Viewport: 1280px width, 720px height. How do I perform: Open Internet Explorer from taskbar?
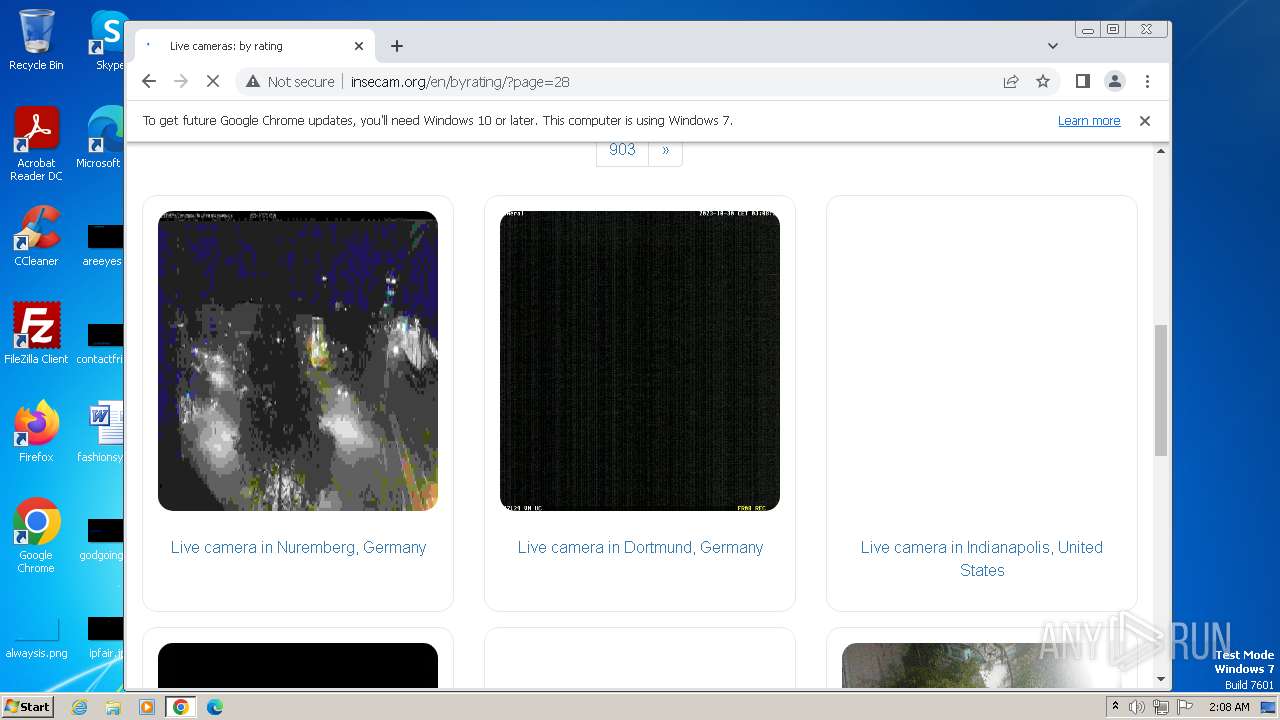[79, 707]
